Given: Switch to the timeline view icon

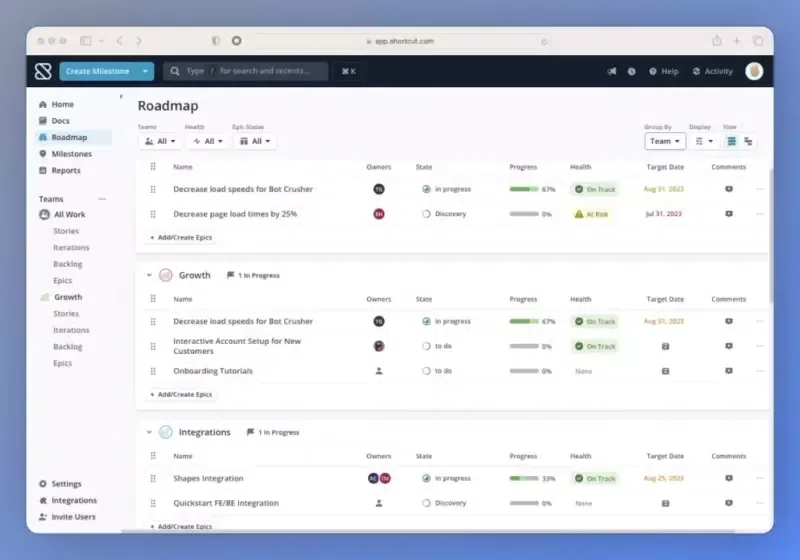Looking at the screenshot, I should [x=748, y=141].
